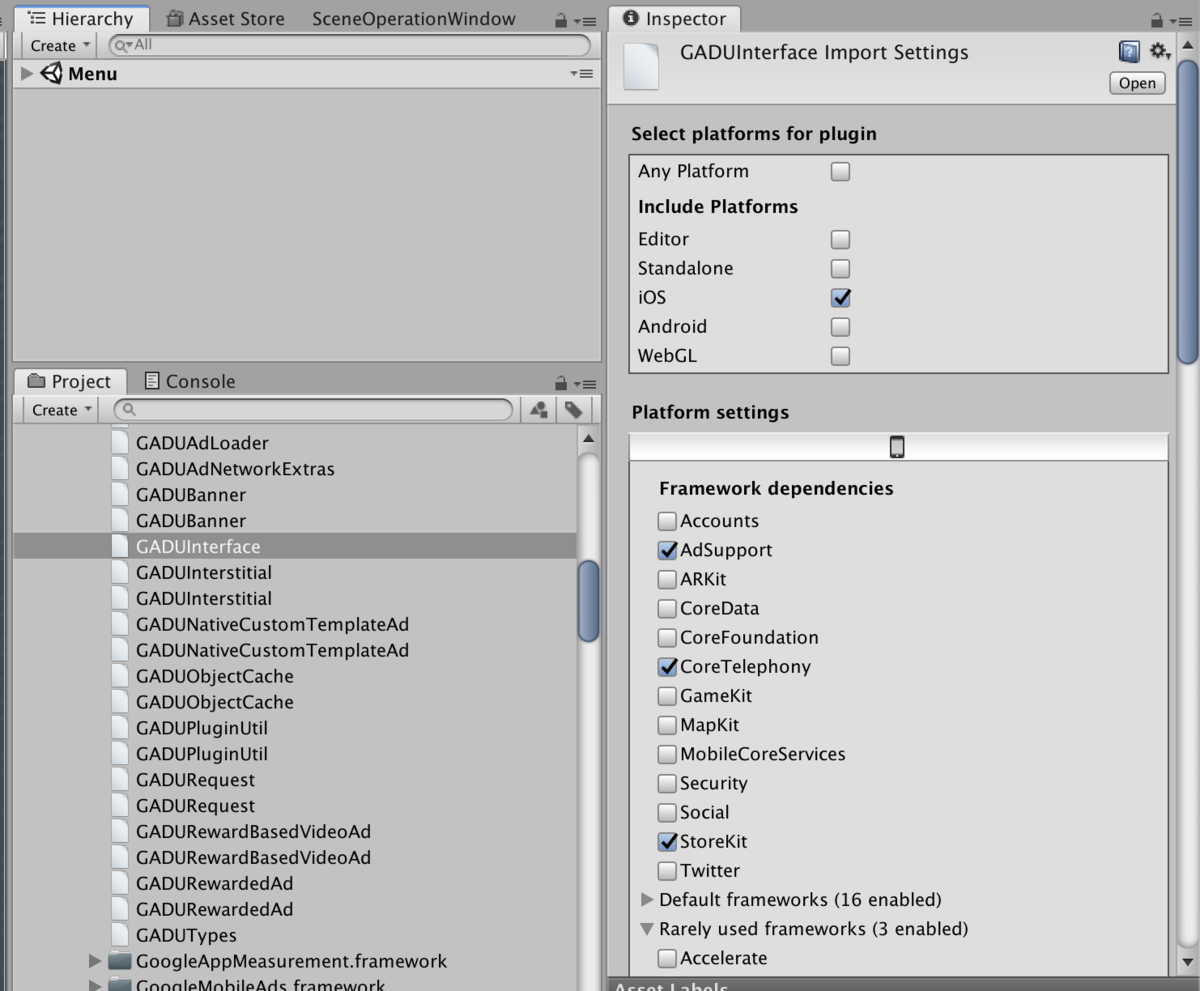Enable the Editor platform checkbox

840,240
